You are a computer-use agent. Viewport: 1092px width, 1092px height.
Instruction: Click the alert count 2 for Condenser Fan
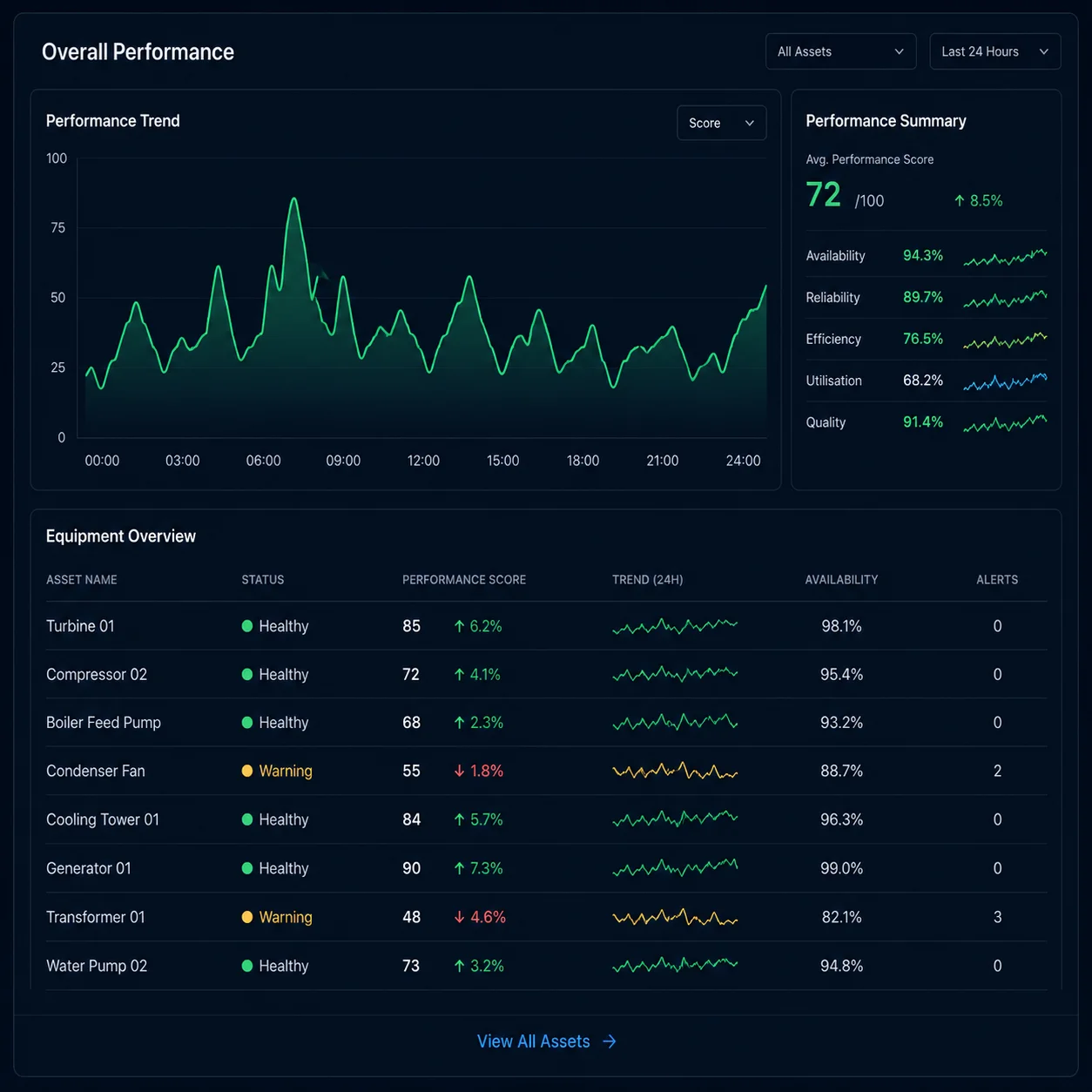pyautogui.click(x=998, y=771)
